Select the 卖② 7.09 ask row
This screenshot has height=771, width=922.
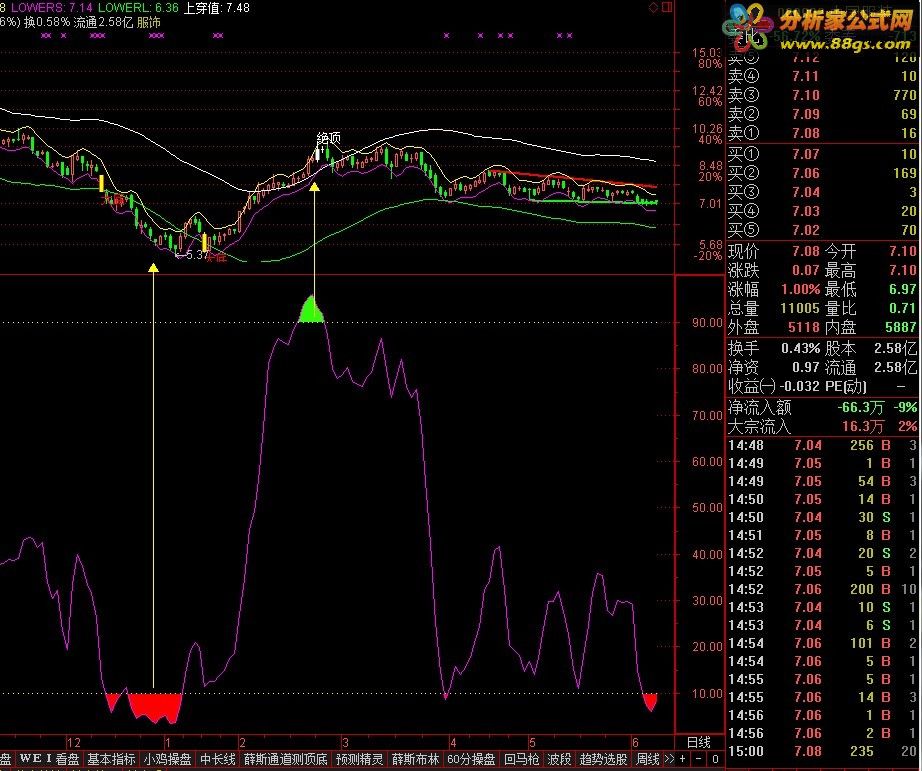coord(822,114)
